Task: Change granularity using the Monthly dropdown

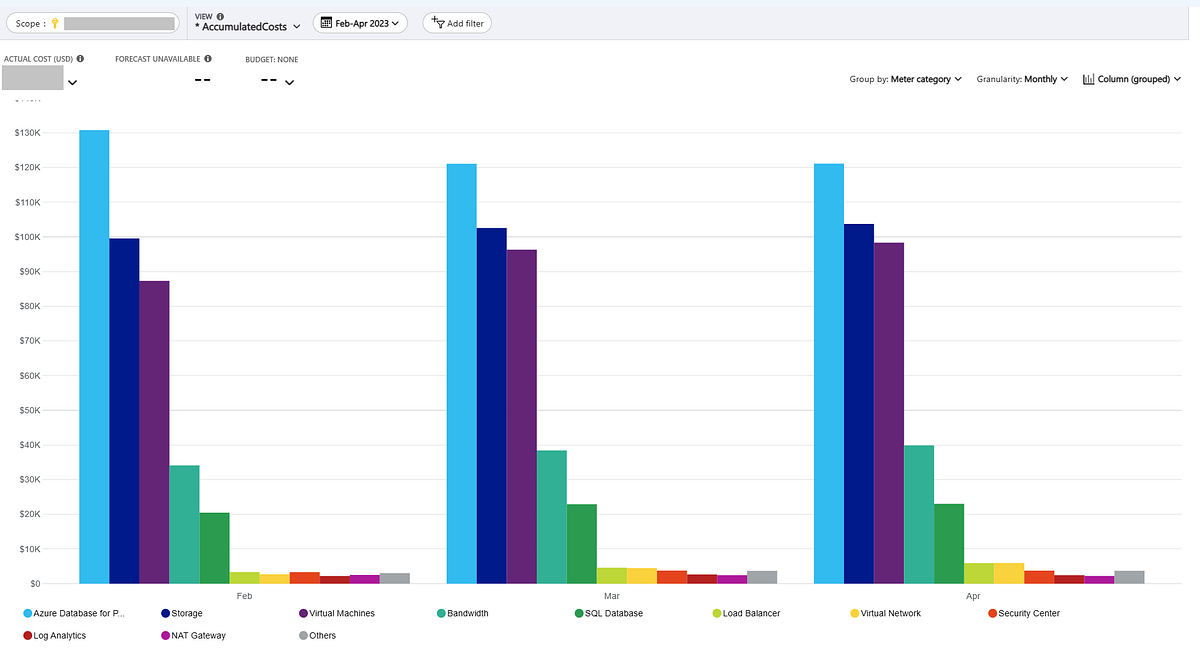Action: pyautogui.click(x=1022, y=78)
